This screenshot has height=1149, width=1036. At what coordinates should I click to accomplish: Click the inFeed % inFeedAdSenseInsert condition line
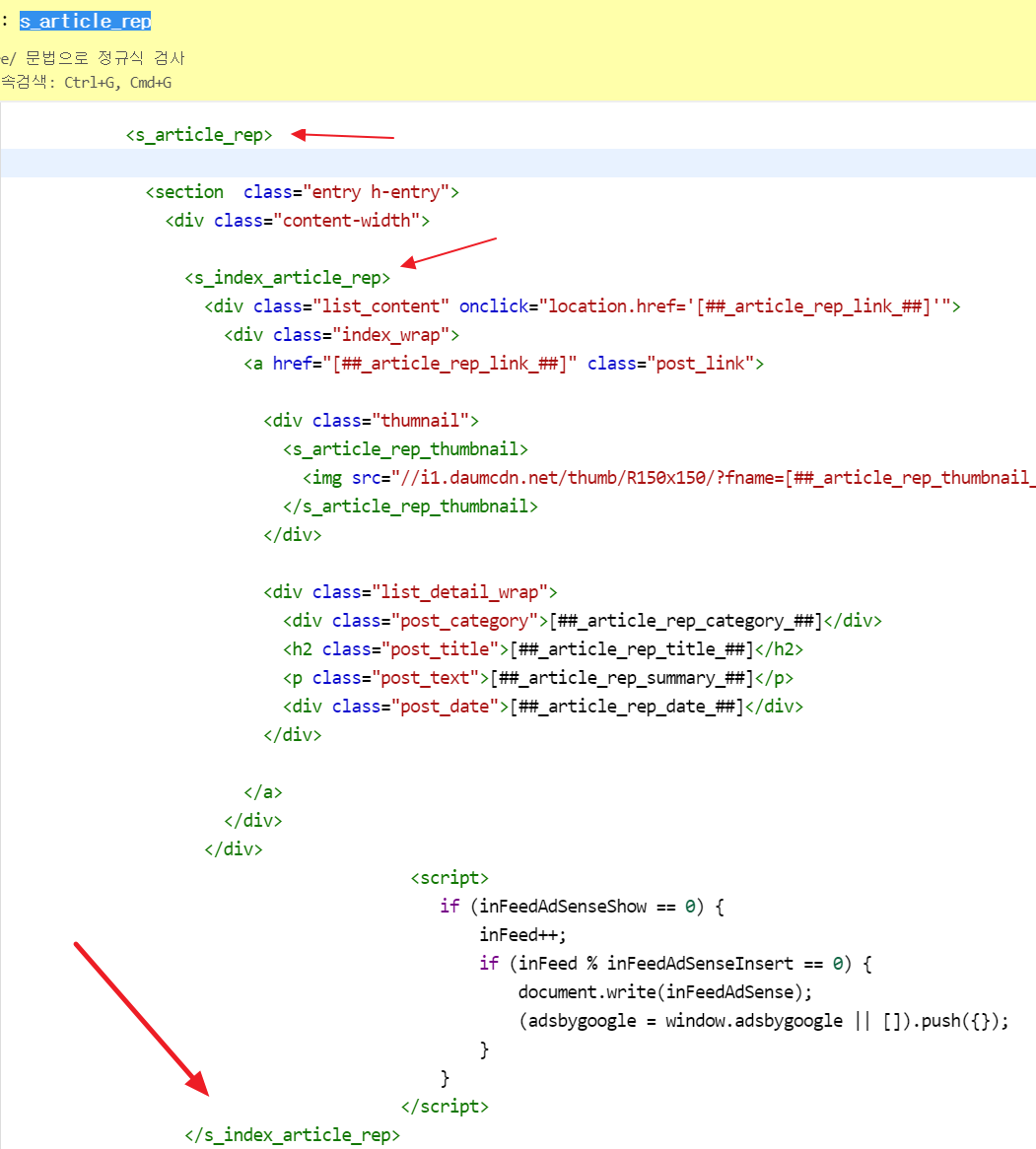pos(675,964)
